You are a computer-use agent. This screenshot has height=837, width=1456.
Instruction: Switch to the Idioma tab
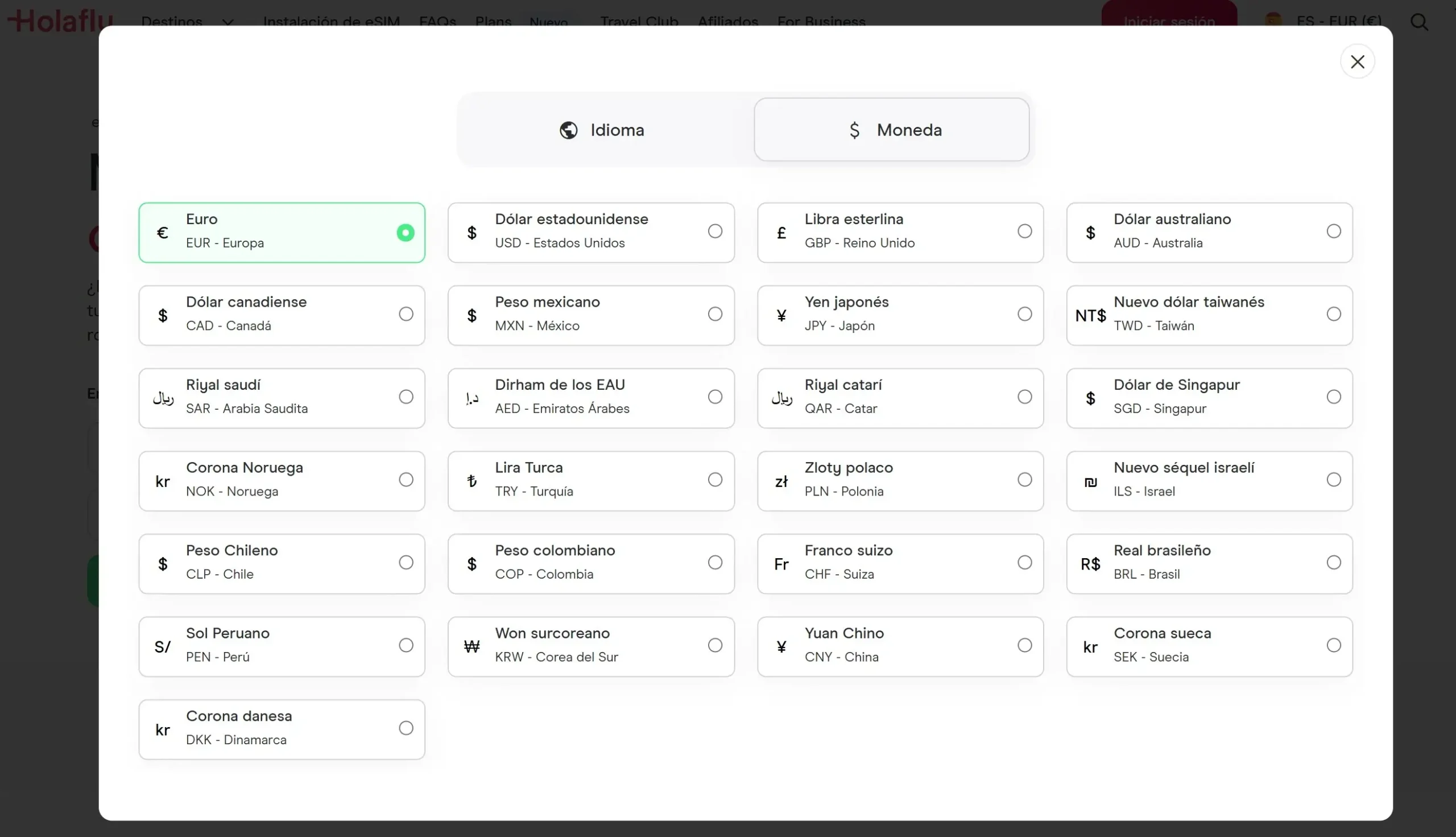[602, 130]
